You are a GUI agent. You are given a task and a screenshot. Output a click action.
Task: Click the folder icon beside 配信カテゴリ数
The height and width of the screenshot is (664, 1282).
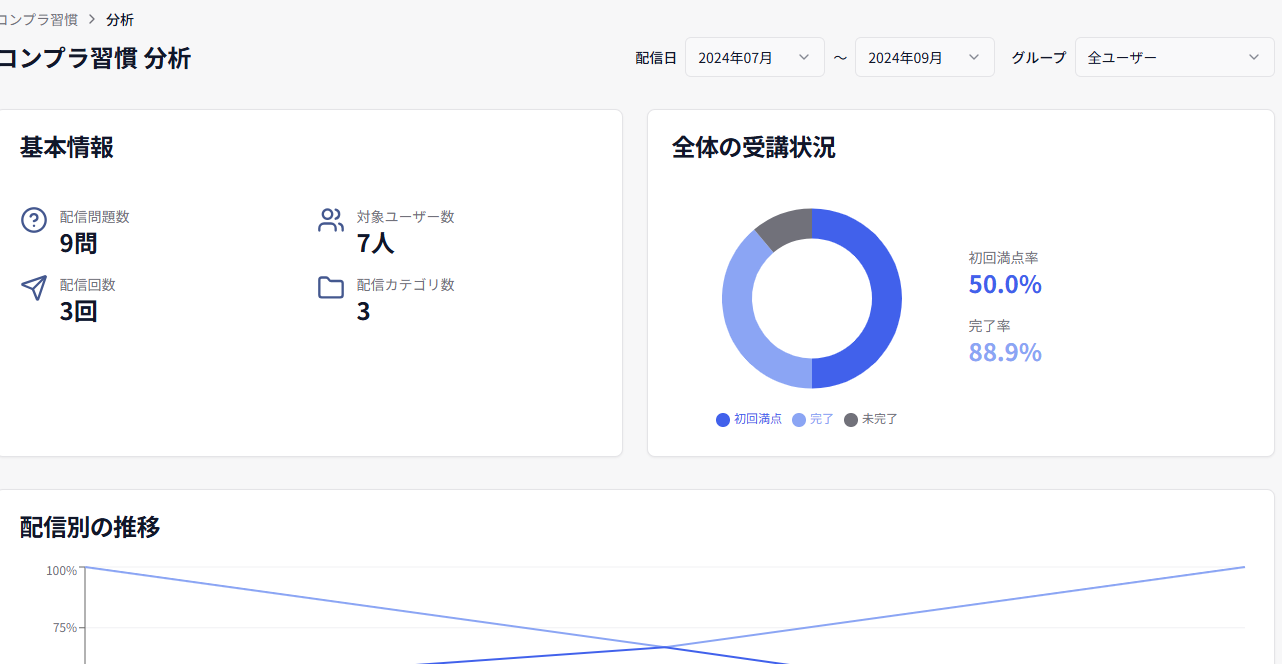click(x=330, y=287)
